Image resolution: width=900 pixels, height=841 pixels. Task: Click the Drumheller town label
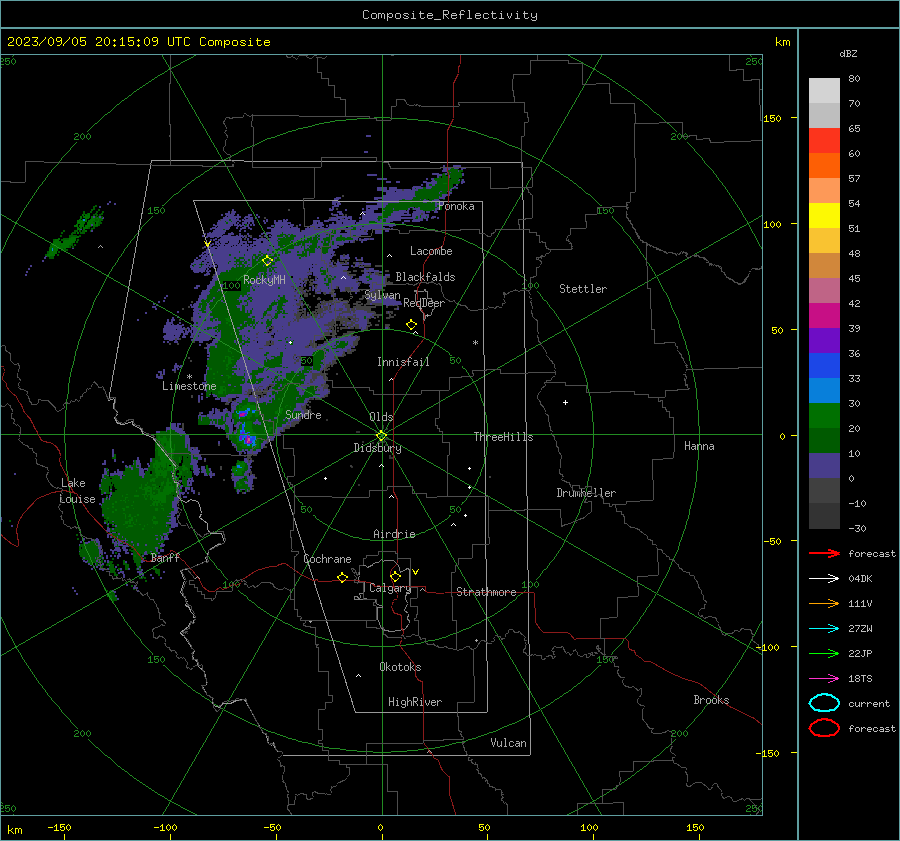click(586, 493)
